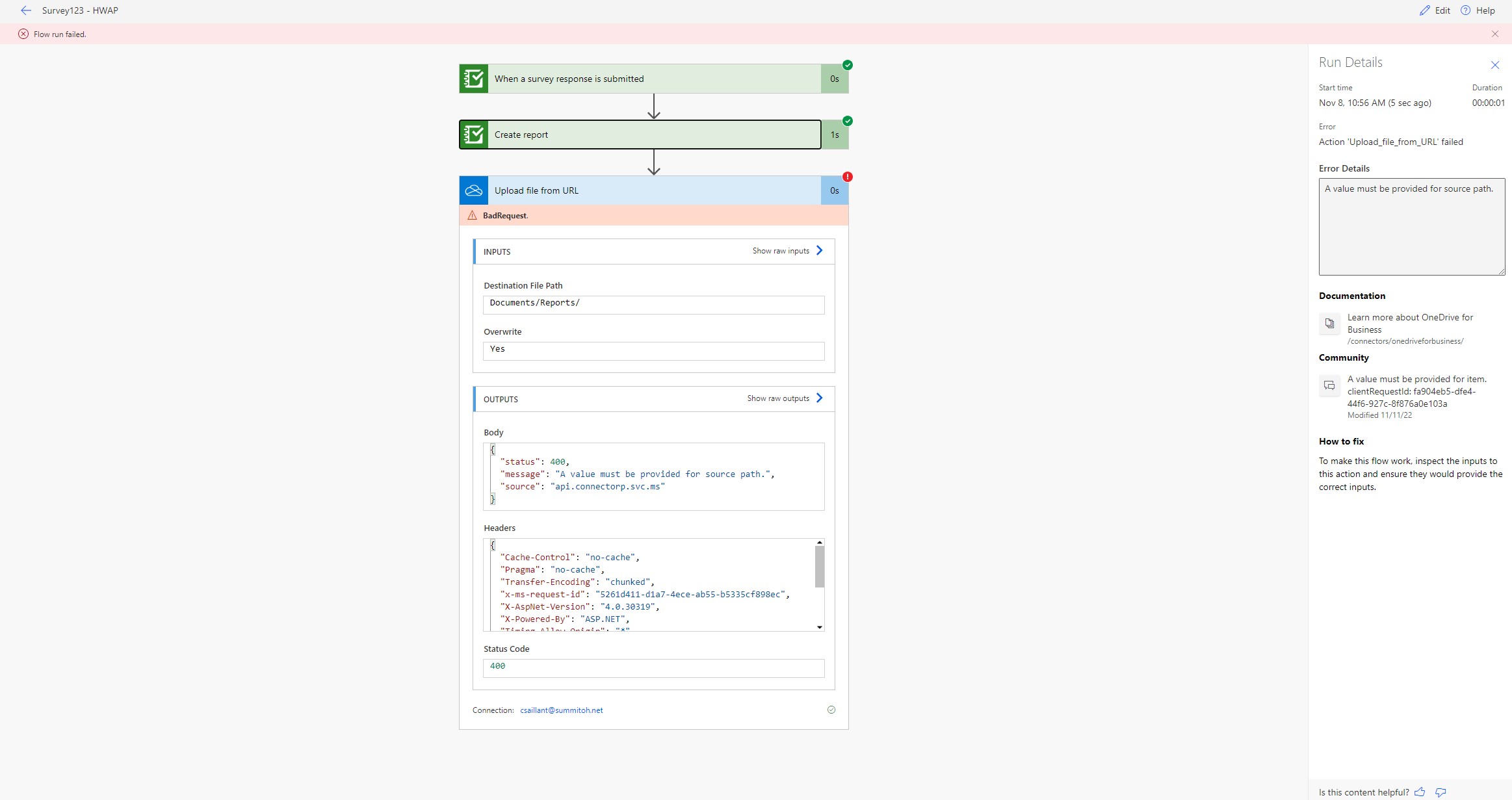1512x800 pixels.
Task: Click the Overwrite value field
Action: (x=654, y=351)
